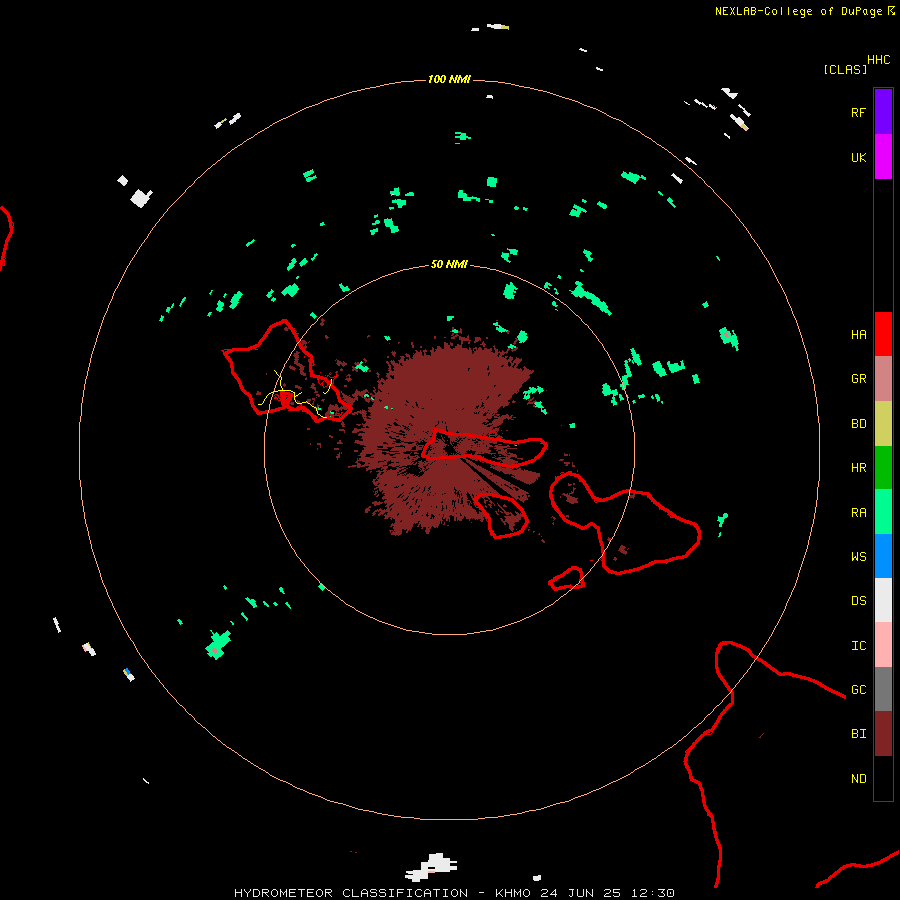Viewport: 900px width, 900px height.
Task: Select the GR legend color block
Action: pyautogui.click(x=883, y=378)
